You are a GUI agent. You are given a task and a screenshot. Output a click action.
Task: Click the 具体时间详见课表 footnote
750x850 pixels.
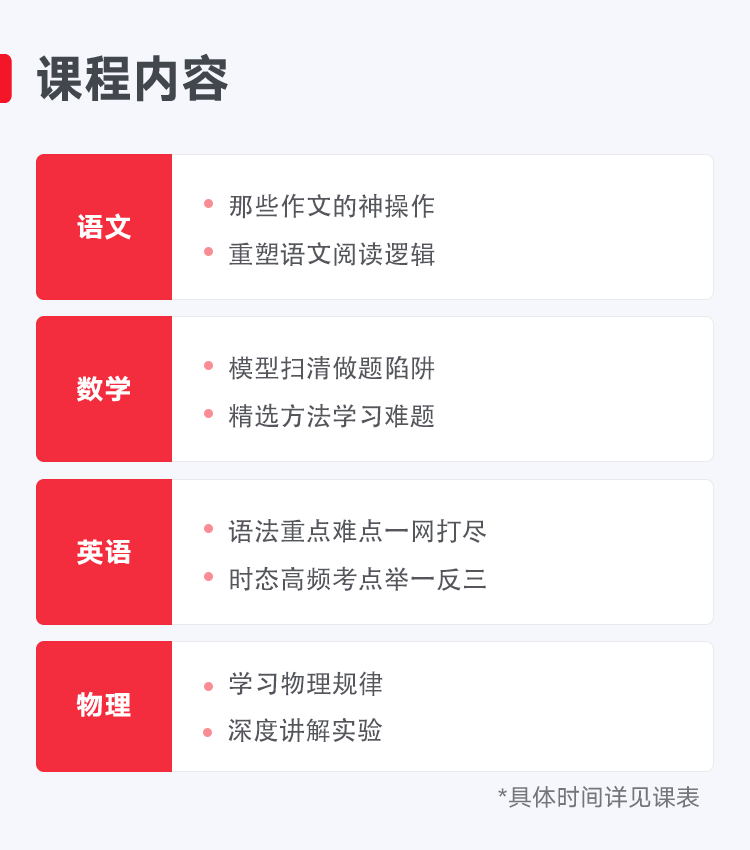tap(598, 797)
